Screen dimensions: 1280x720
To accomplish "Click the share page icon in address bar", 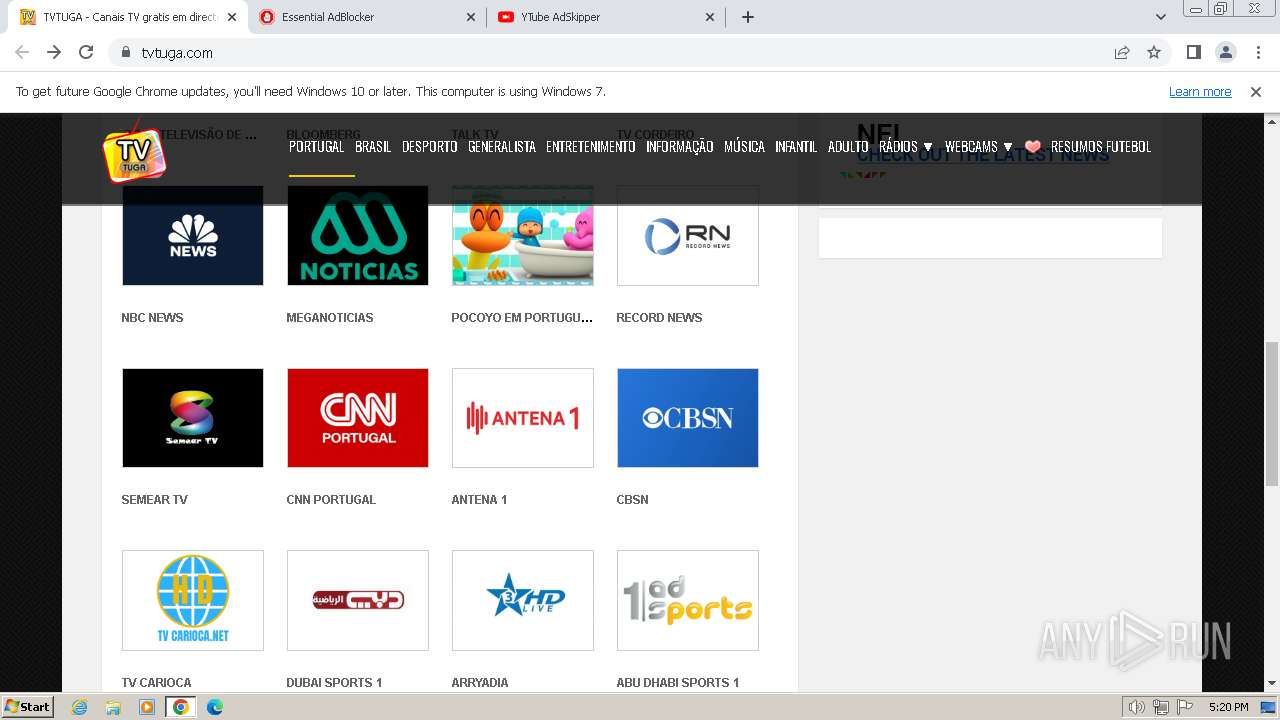I will [x=1122, y=52].
